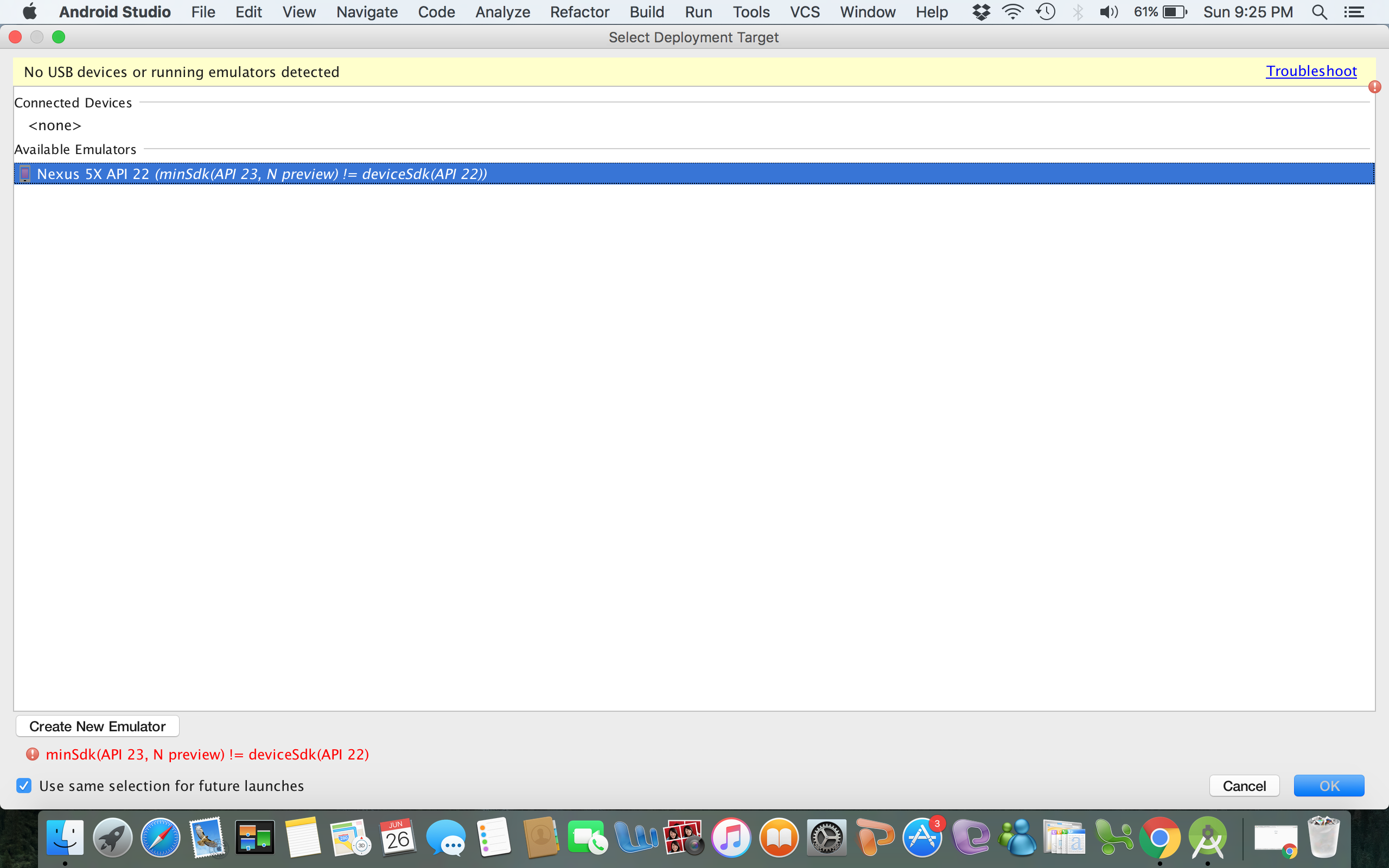
Task: Open Microsoft Messenger from the dock
Action: point(1017,838)
